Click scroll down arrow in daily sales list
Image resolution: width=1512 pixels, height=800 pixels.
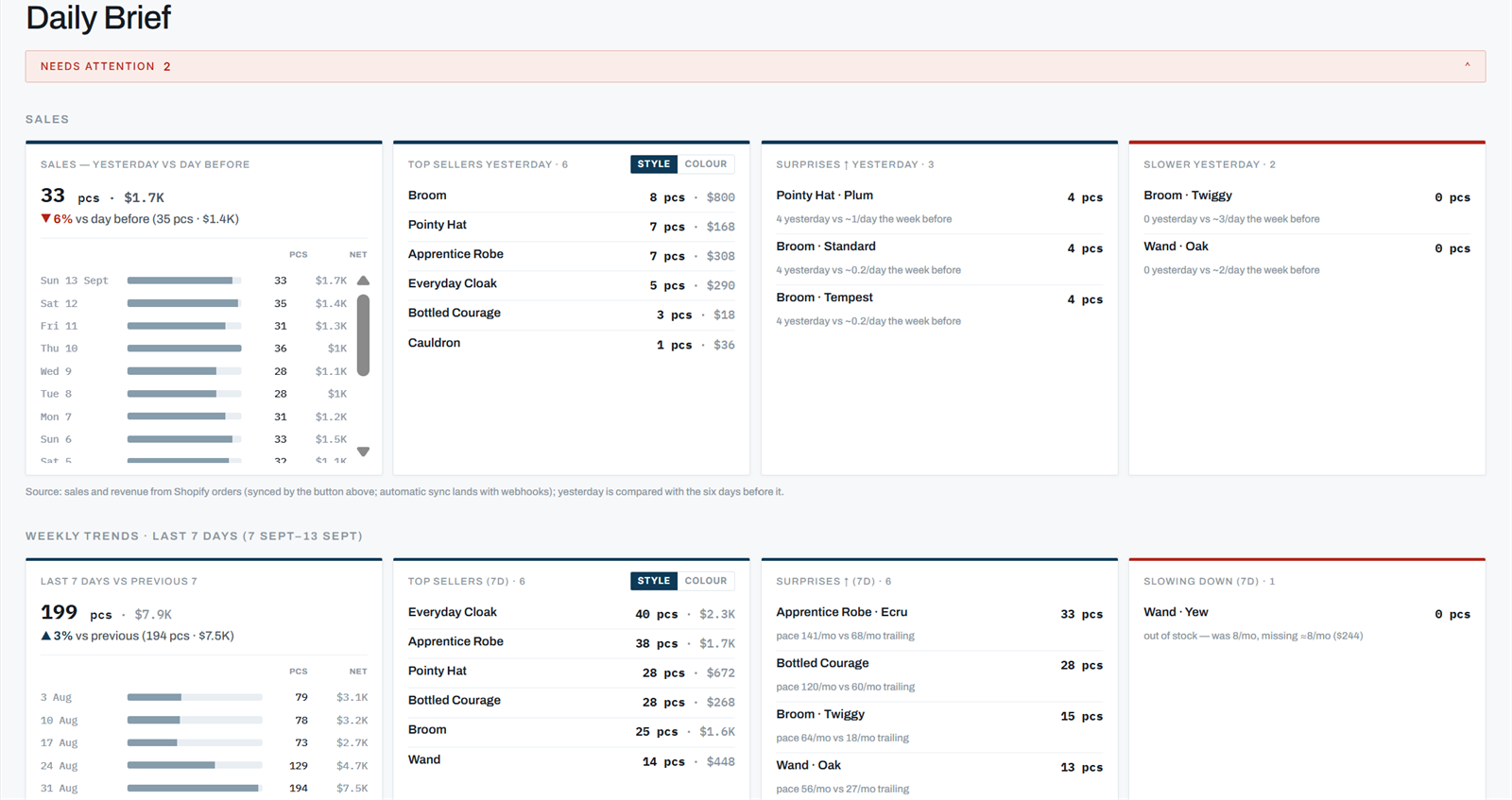click(x=363, y=451)
